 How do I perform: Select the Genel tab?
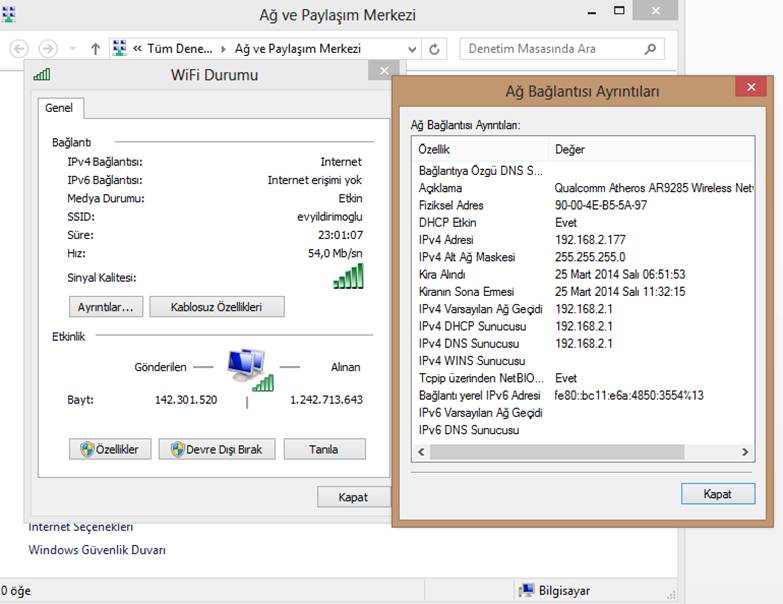[59, 108]
